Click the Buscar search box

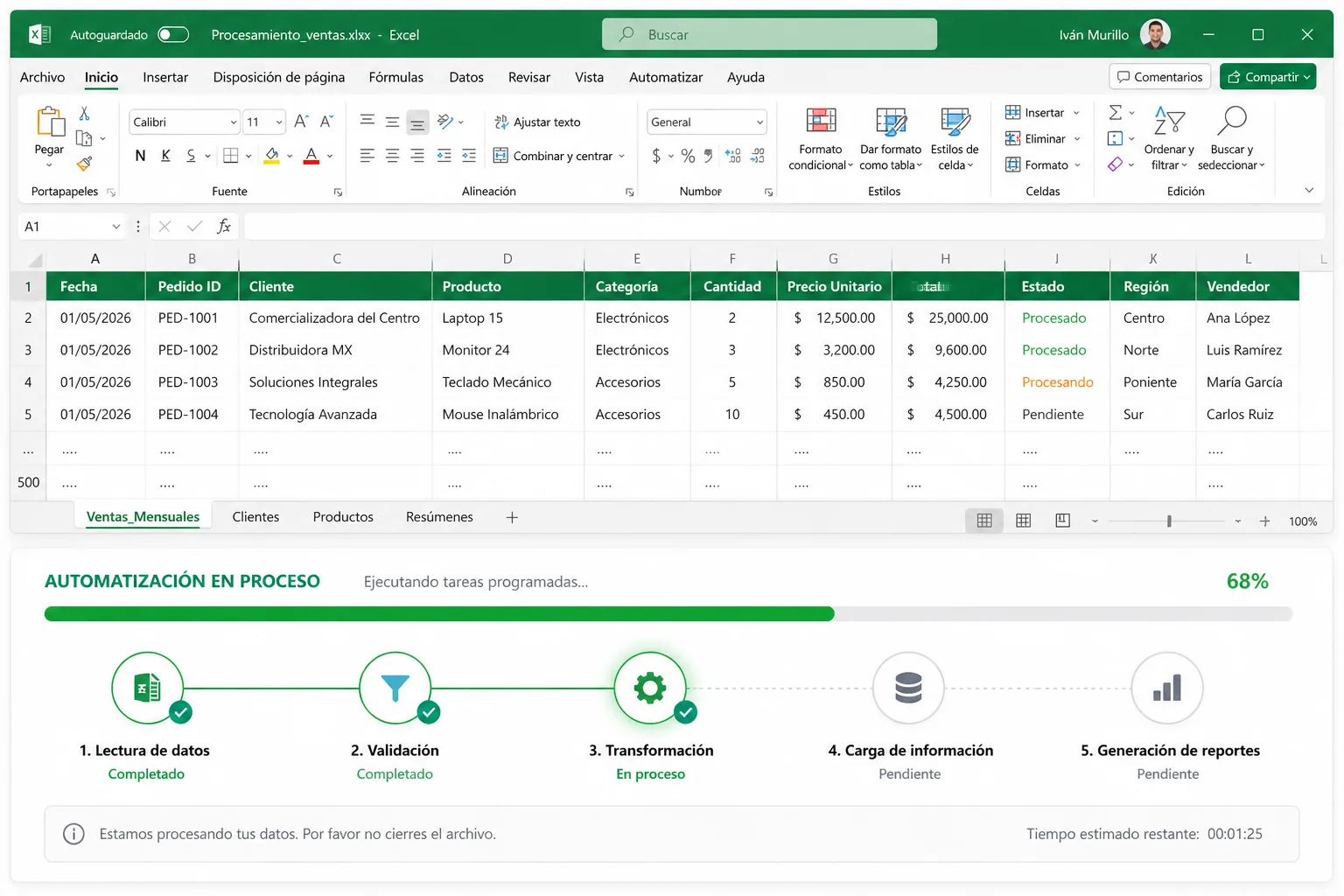769,34
